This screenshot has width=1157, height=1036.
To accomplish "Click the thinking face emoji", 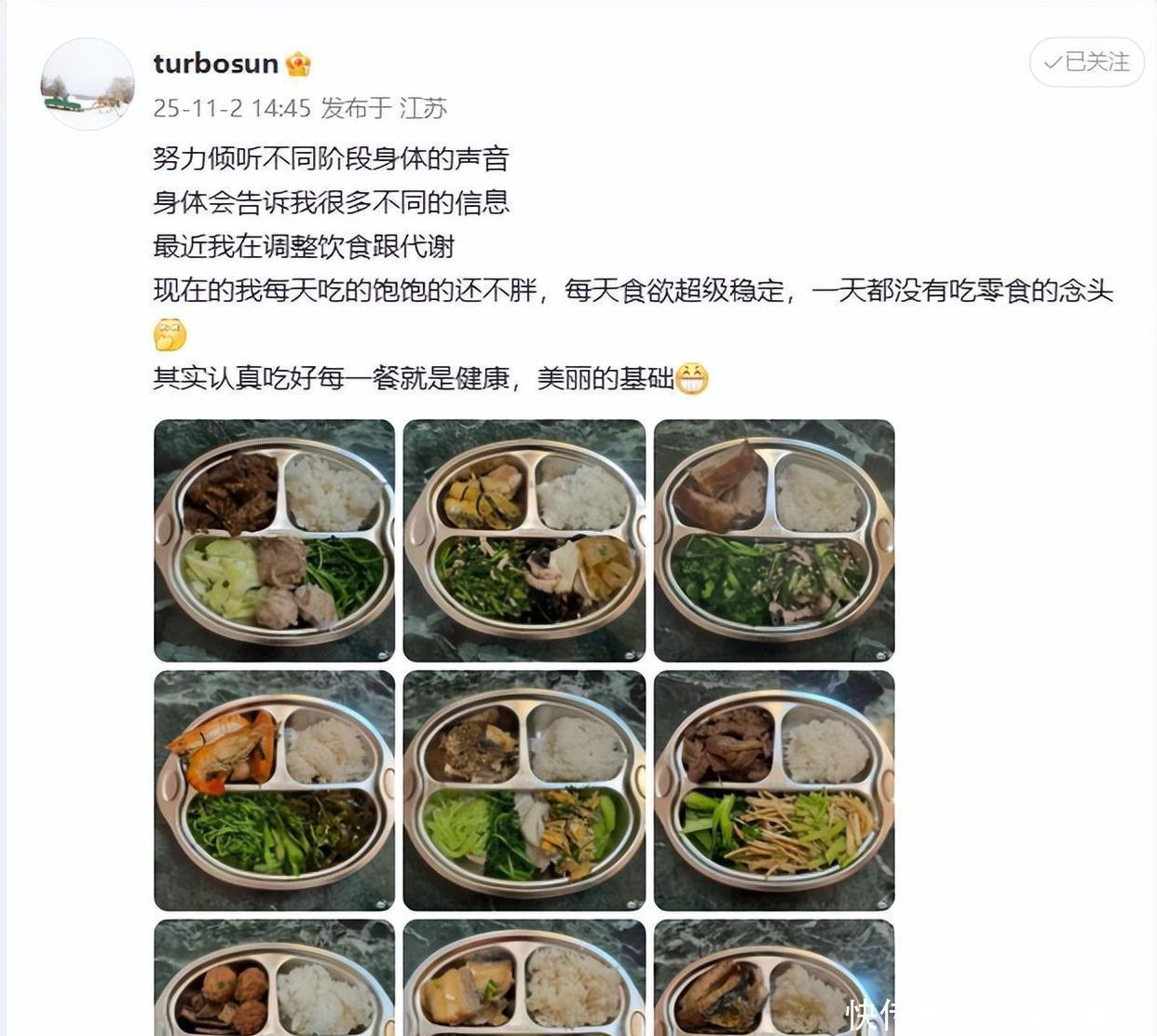I will click(x=170, y=334).
